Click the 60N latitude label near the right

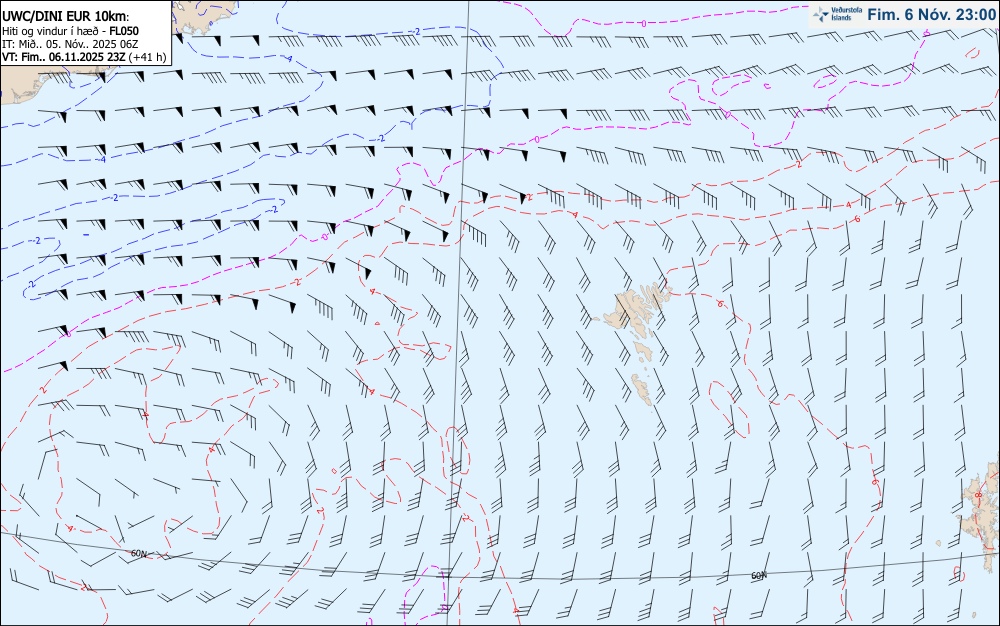[x=758, y=576]
